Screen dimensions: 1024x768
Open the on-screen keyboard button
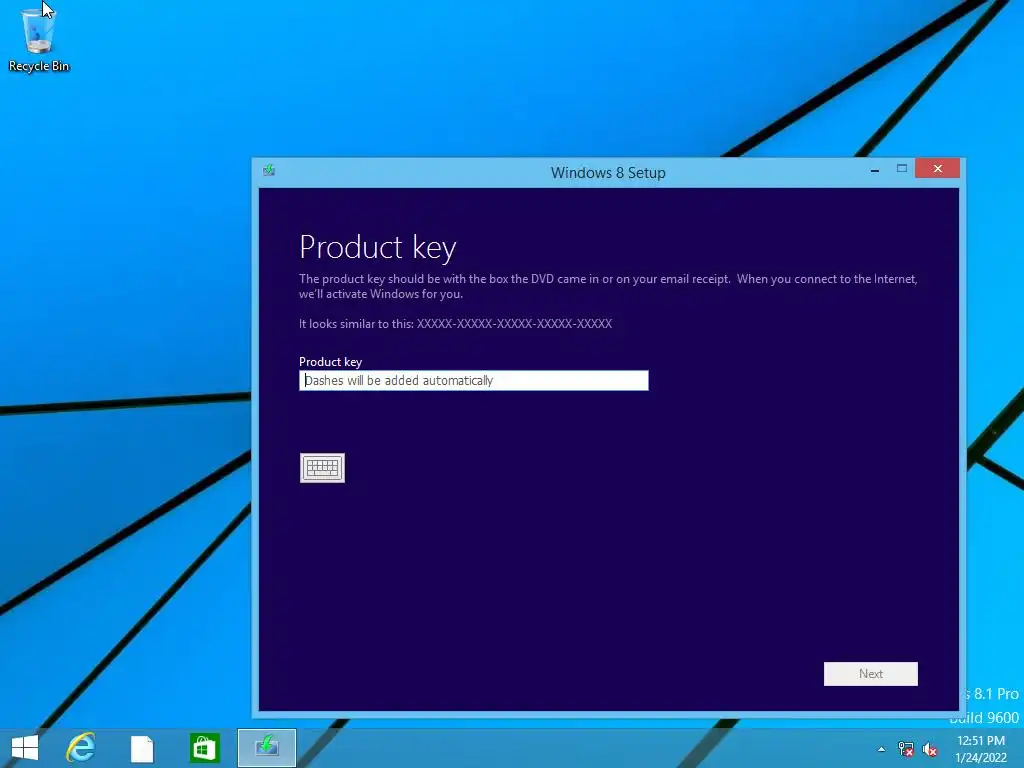click(322, 468)
